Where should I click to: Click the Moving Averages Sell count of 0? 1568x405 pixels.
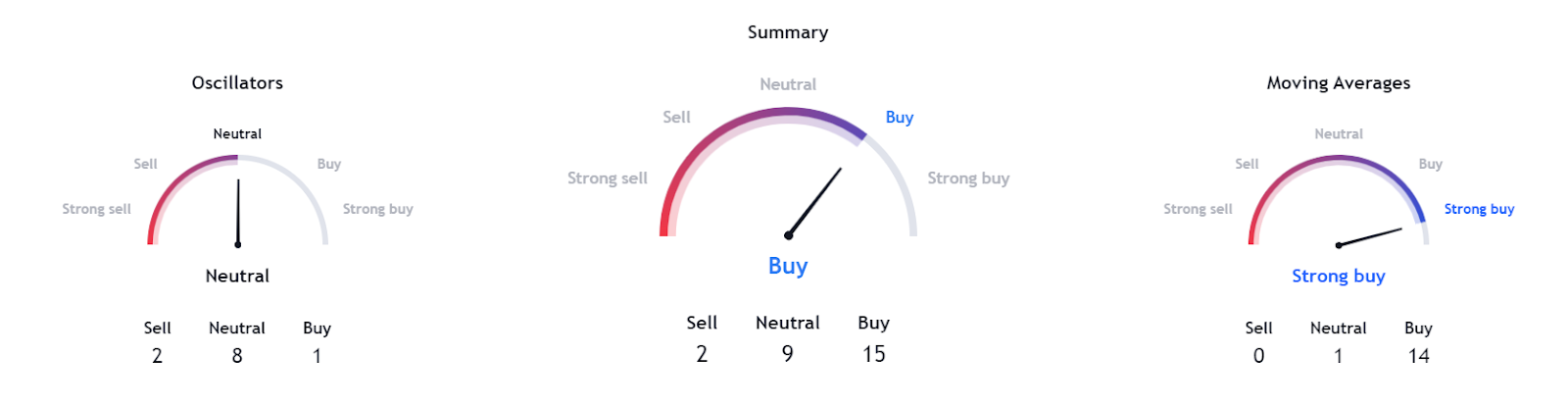coord(1258,356)
